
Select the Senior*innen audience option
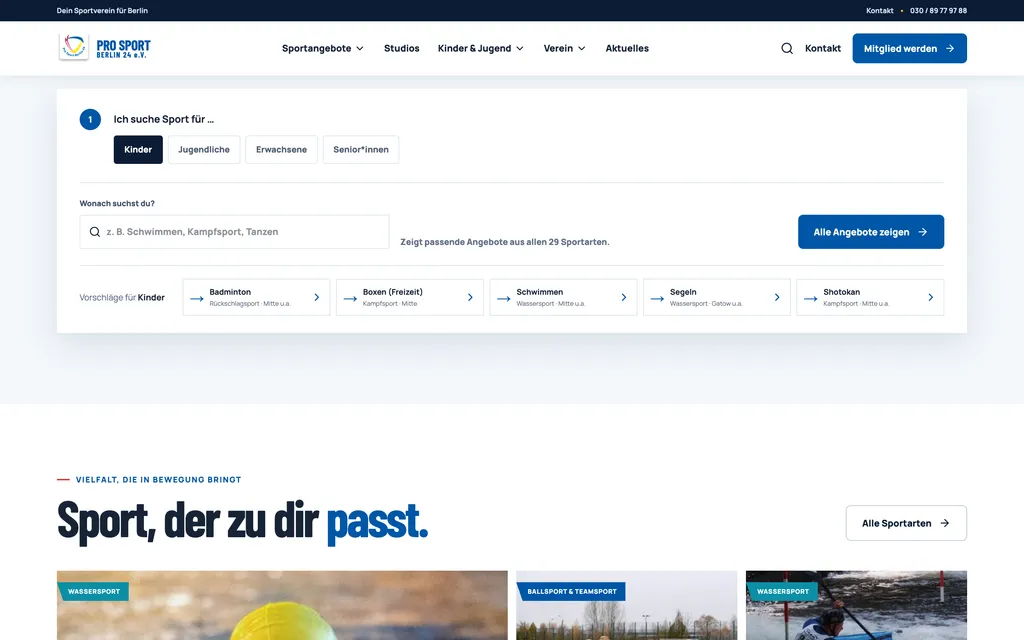pyautogui.click(x=361, y=150)
